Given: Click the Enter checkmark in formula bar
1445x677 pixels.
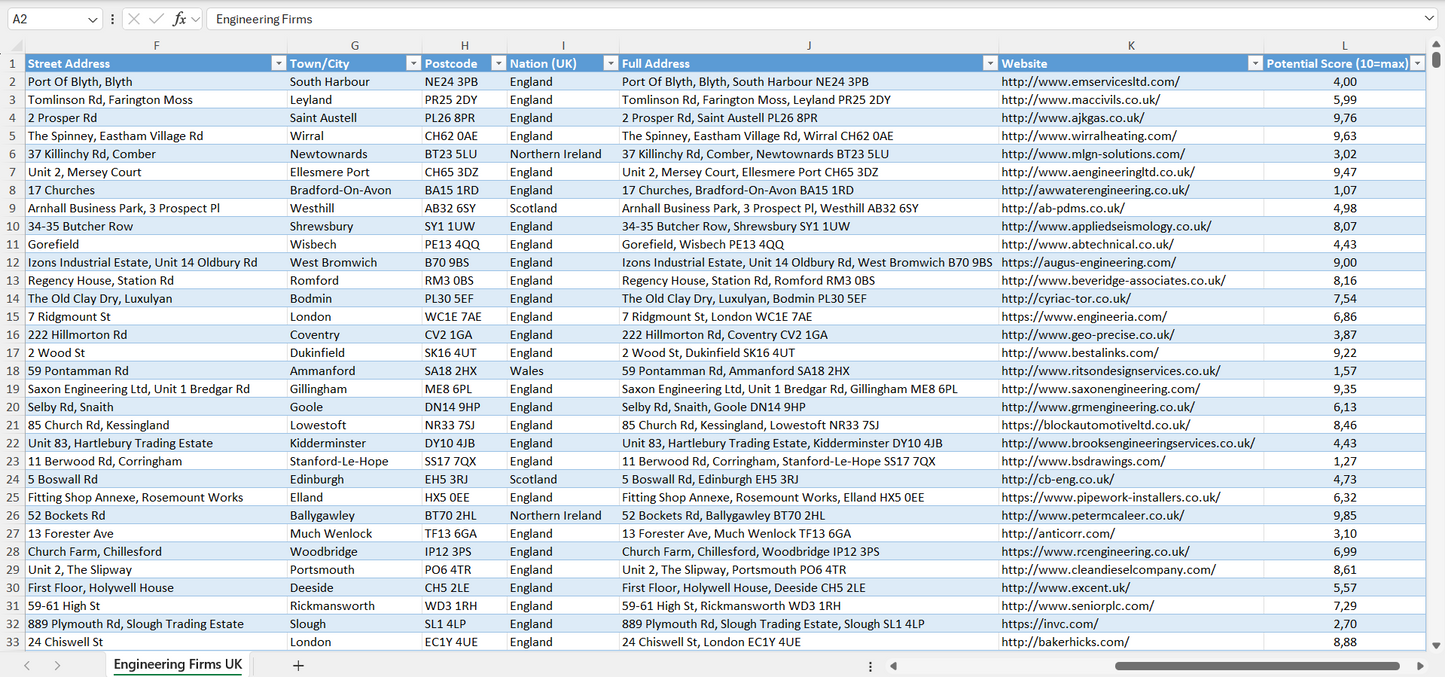Looking at the screenshot, I should pyautogui.click(x=157, y=19).
